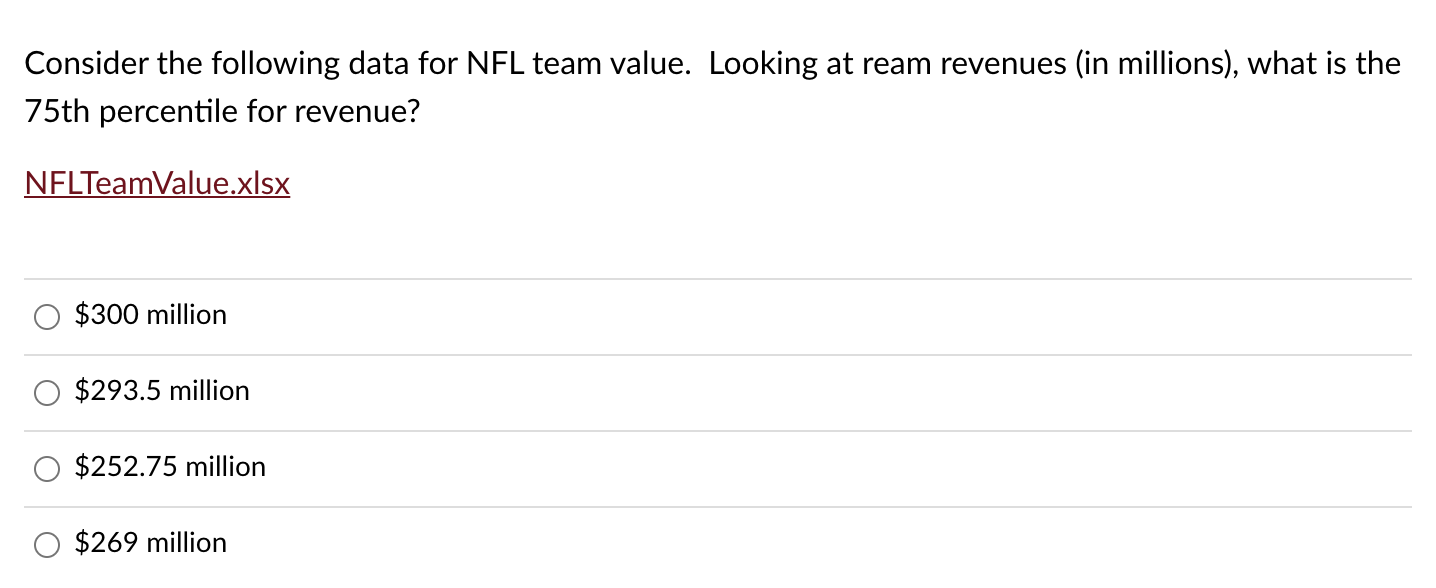This screenshot has width=1436, height=588.
Task: Choose the $252.75 million radio button
Action: pyautogui.click(x=46, y=468)
